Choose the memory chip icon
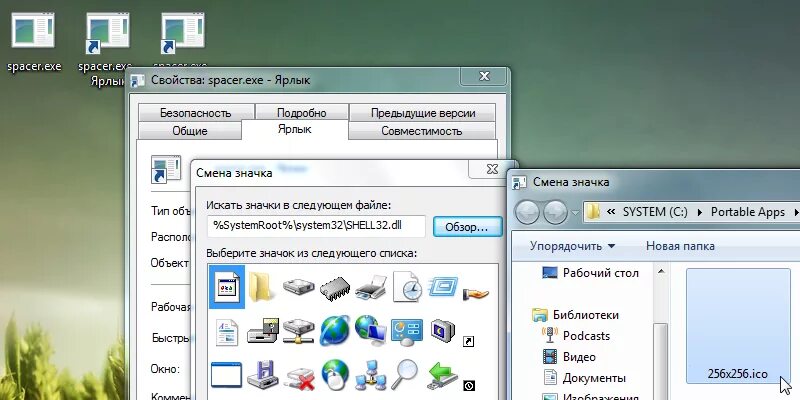The image size is (800, 400). [335, 289]
